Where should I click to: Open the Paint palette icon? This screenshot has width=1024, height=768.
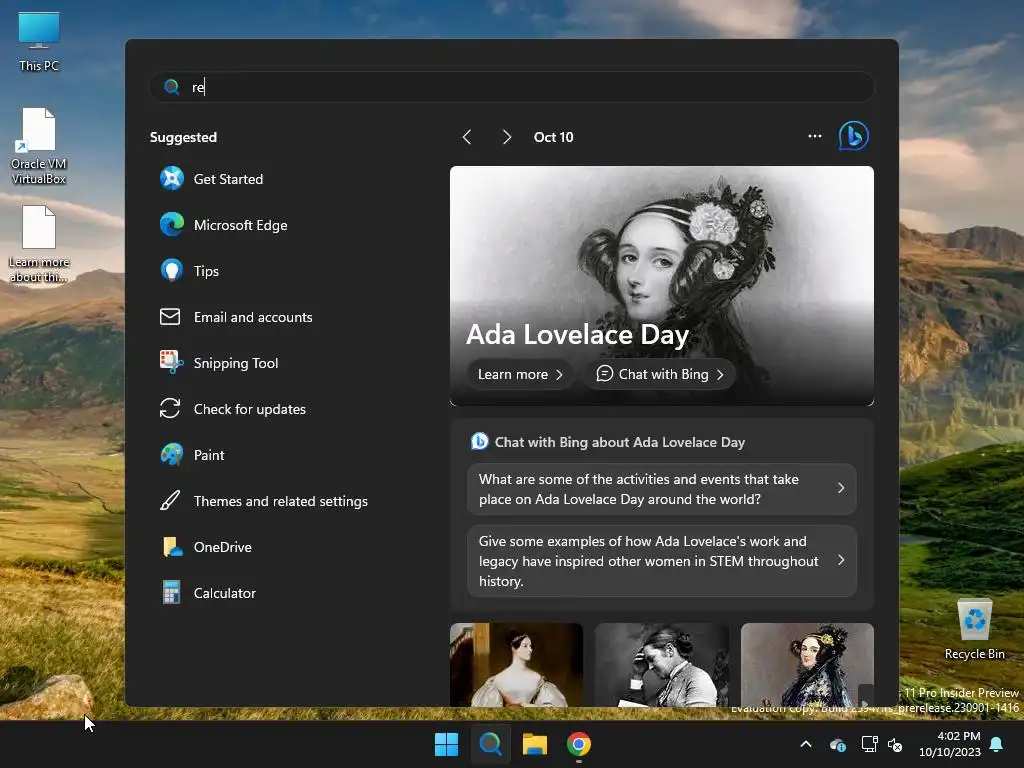172,455
